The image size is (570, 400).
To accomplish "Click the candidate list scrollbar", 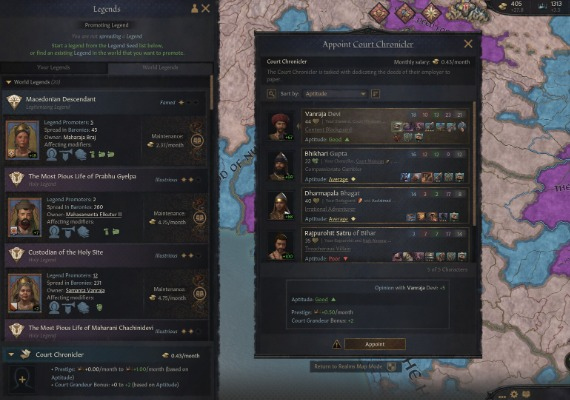I will (474, 164).
